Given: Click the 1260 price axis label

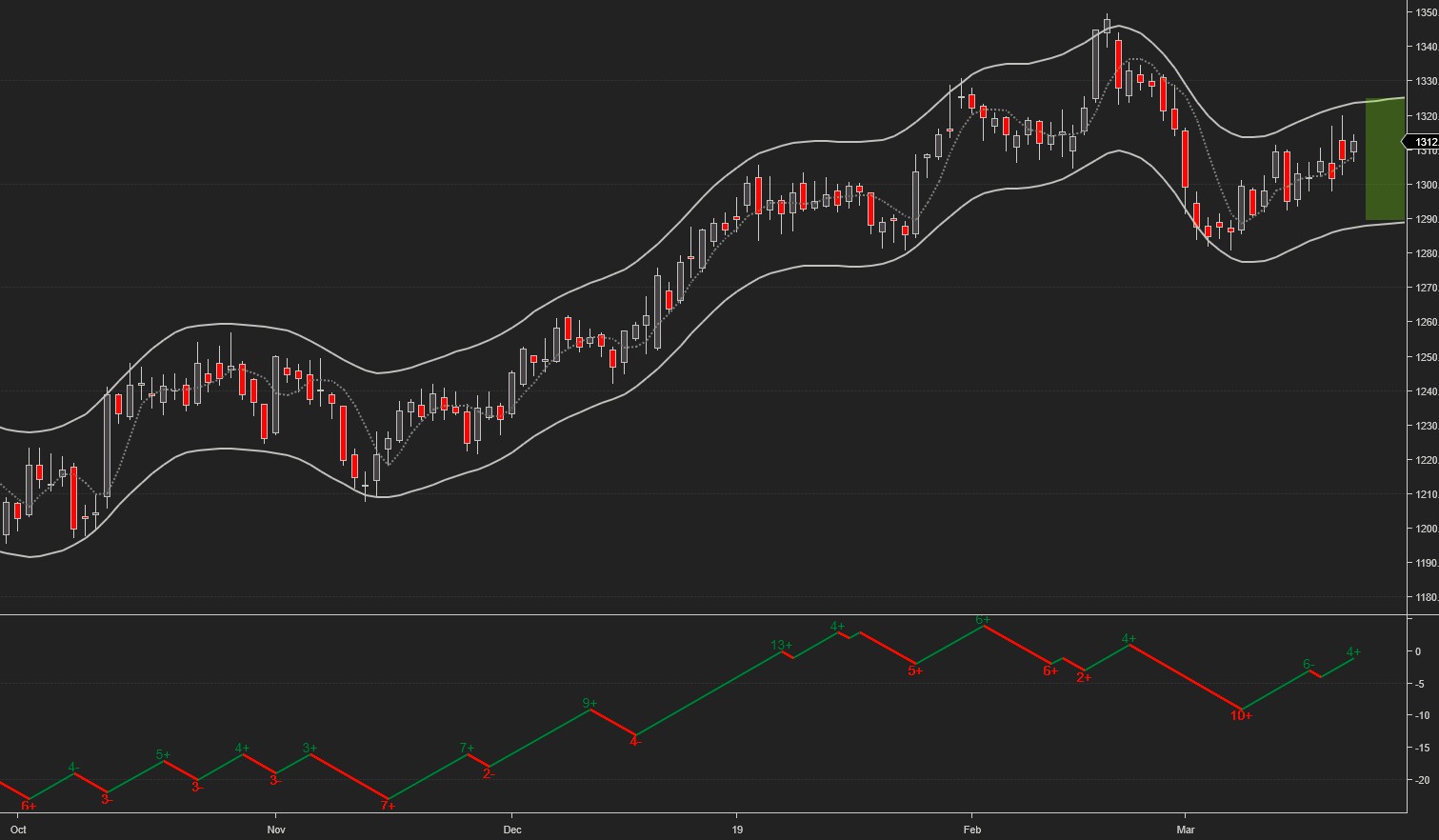Looking at the screenshot, I should 1426,322.
